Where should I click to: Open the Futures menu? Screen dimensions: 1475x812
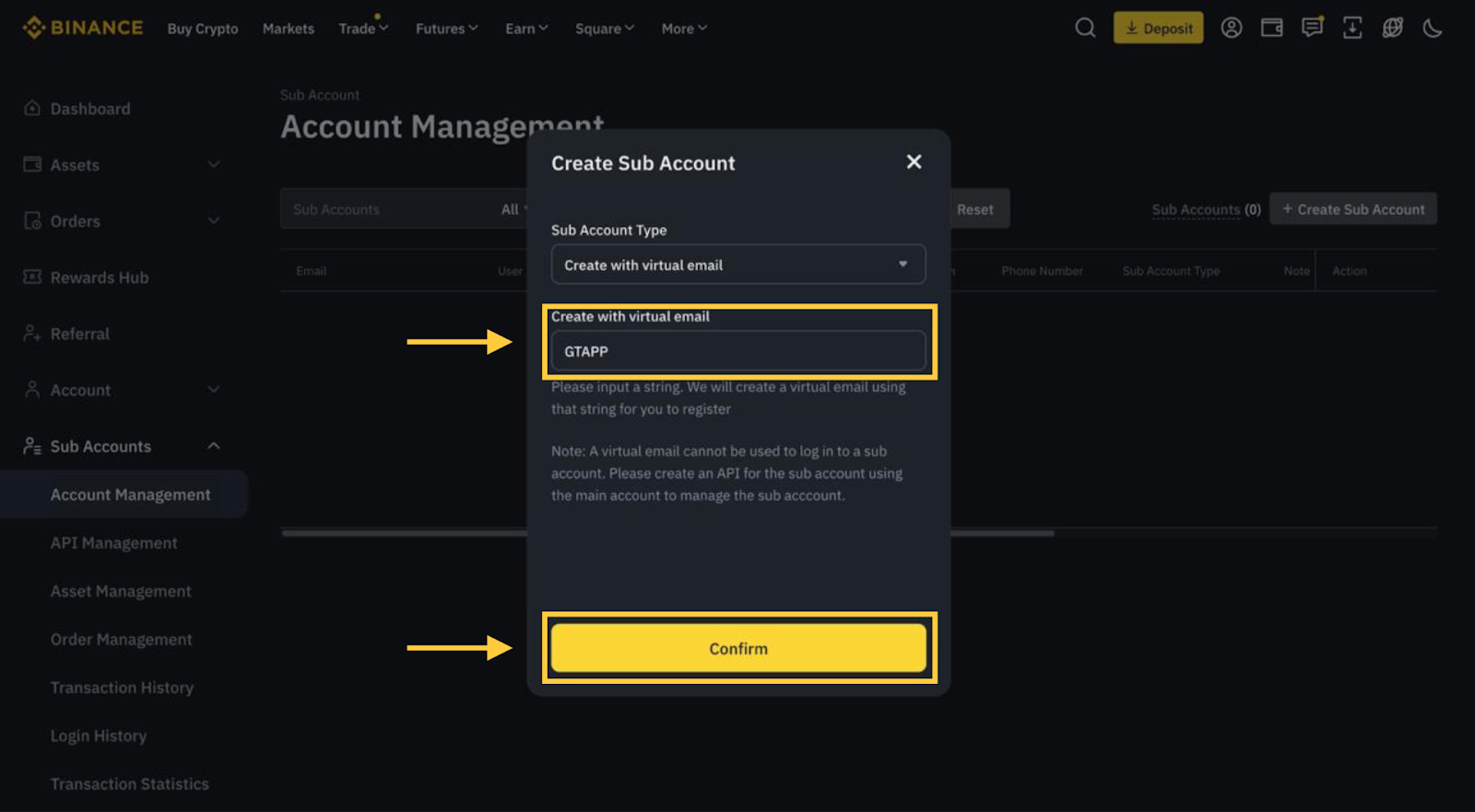(446, 29)
